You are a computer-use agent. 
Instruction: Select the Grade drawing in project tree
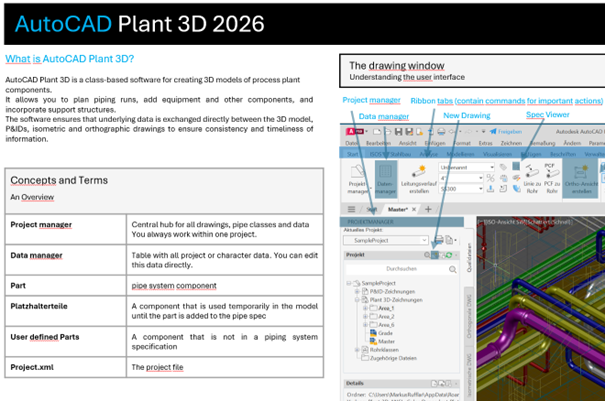(x=381, y=333)
